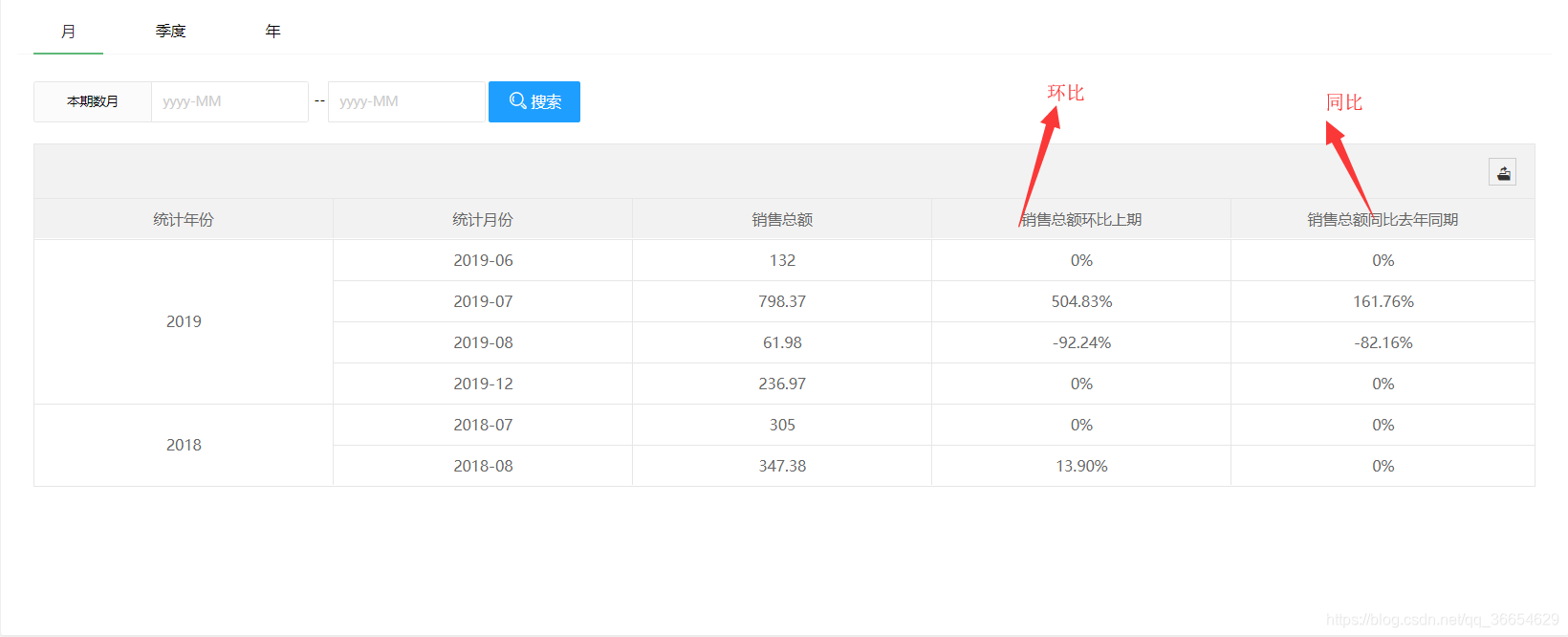Click the 本期数月 label

click(93, 101)
